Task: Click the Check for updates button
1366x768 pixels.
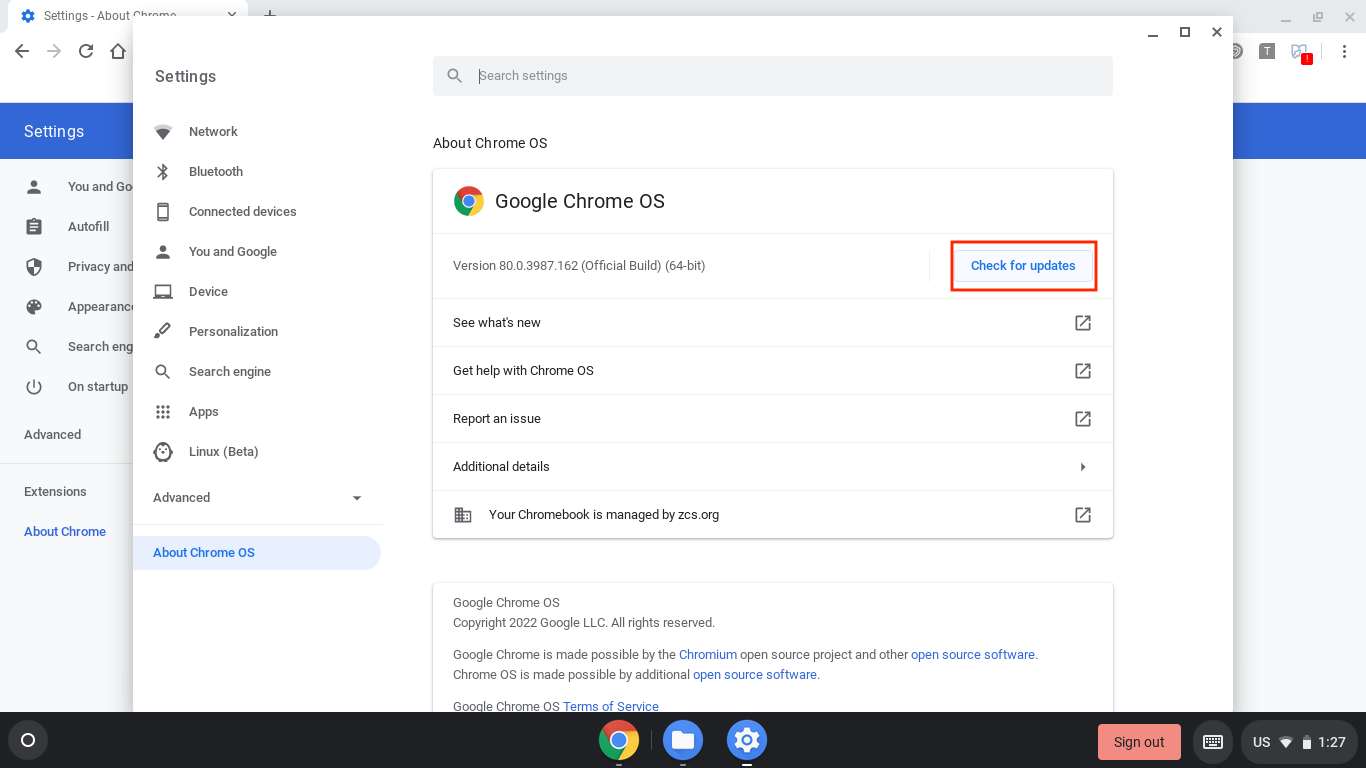Action: [x=1023, y=266]
